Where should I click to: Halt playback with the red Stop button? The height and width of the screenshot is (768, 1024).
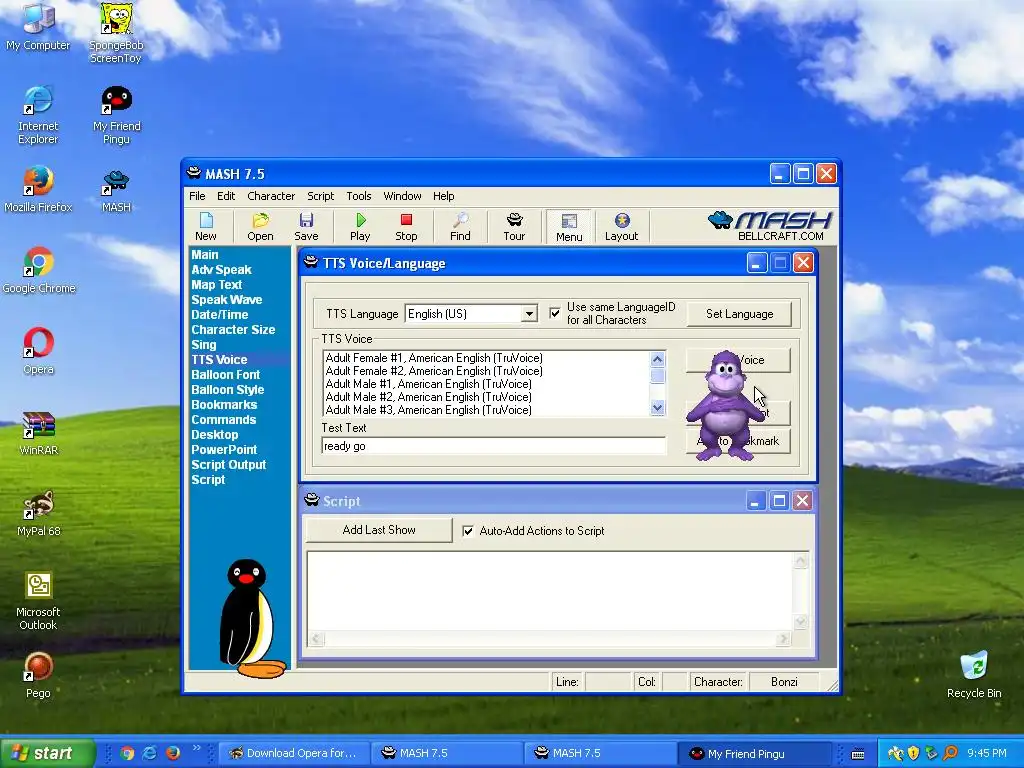click(x=406, y=227)
